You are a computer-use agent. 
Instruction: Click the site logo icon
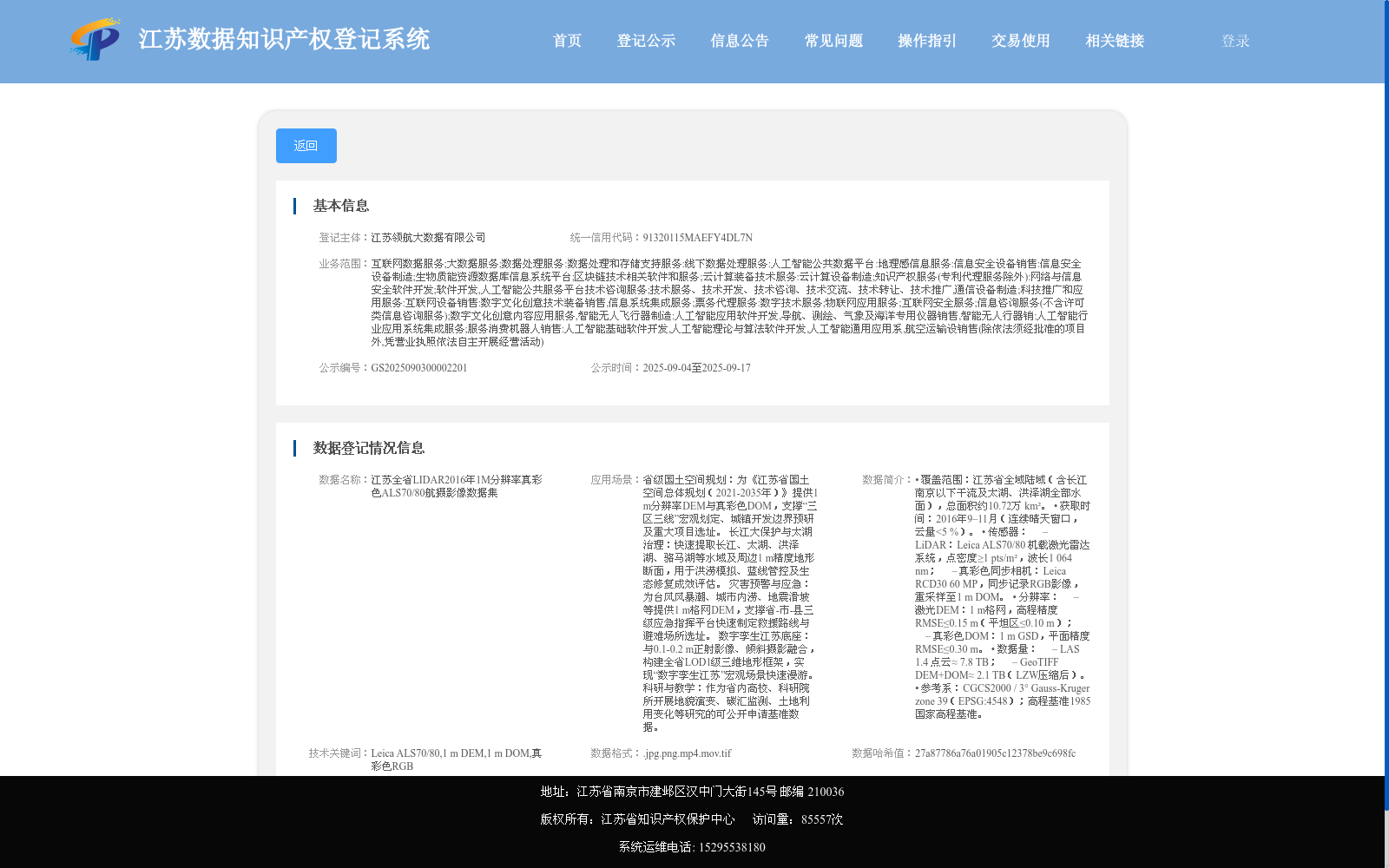tap(95, 39)
